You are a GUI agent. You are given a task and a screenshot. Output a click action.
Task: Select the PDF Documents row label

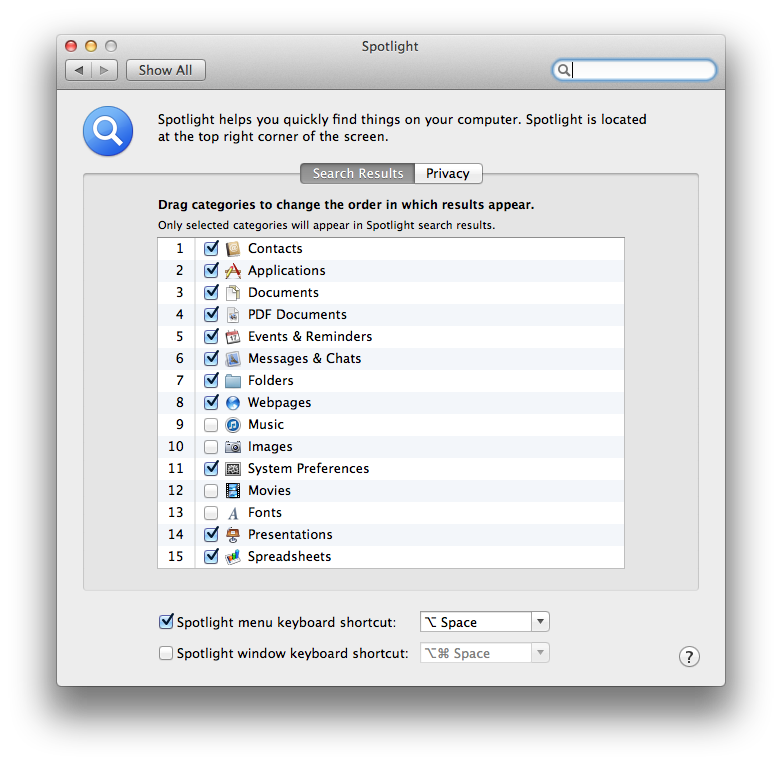(x=297, y=315)
